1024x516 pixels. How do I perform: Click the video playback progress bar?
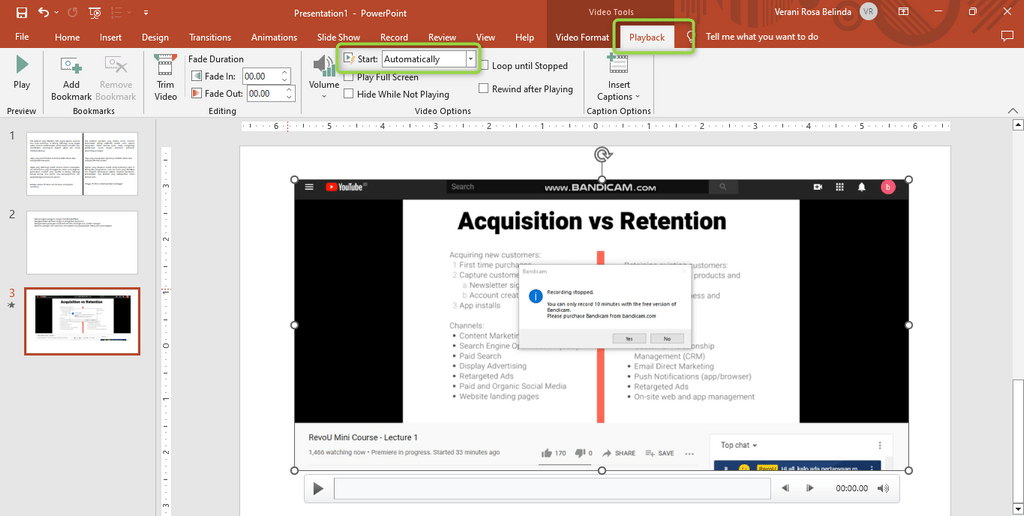pyautogui.click(x=551, y=489)
